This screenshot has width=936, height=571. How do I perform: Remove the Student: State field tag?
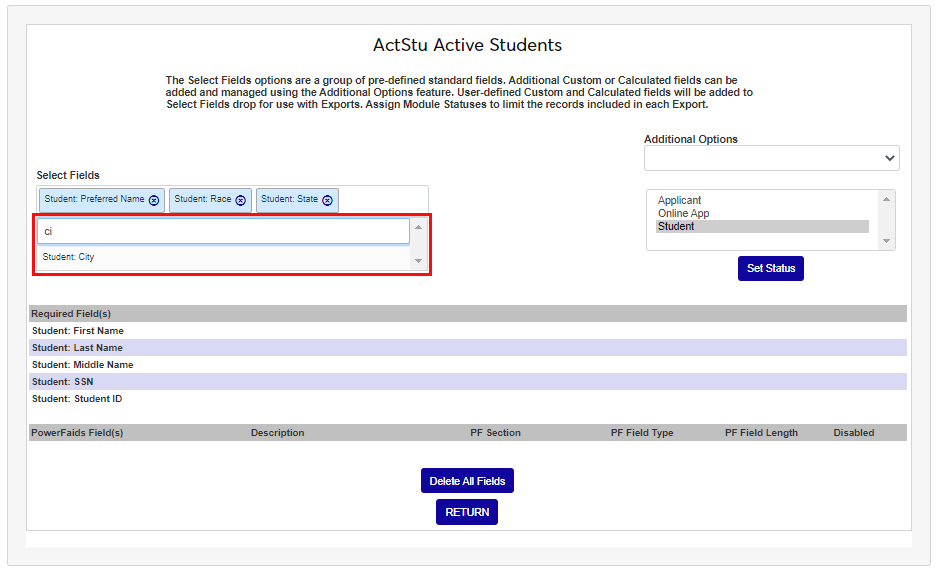[328, 200]
